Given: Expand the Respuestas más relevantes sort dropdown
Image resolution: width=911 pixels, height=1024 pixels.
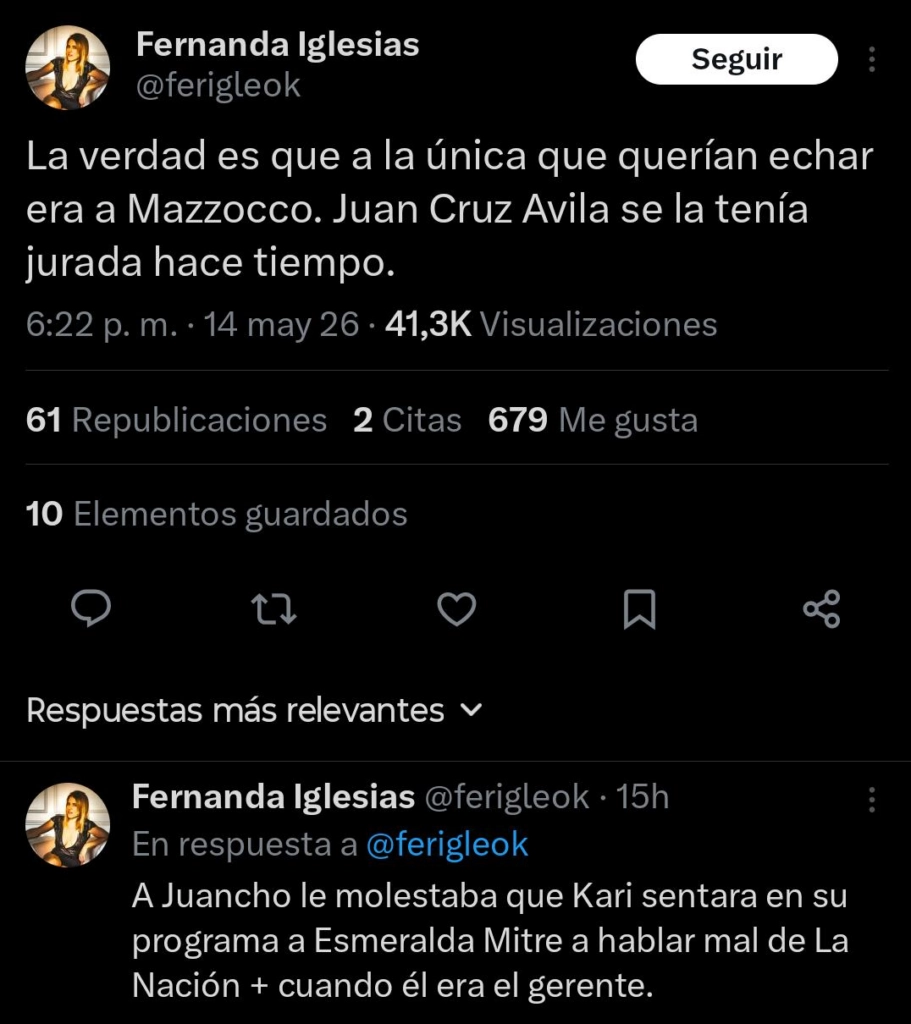Looking at the screenshot, I should [x=255, y=710].
